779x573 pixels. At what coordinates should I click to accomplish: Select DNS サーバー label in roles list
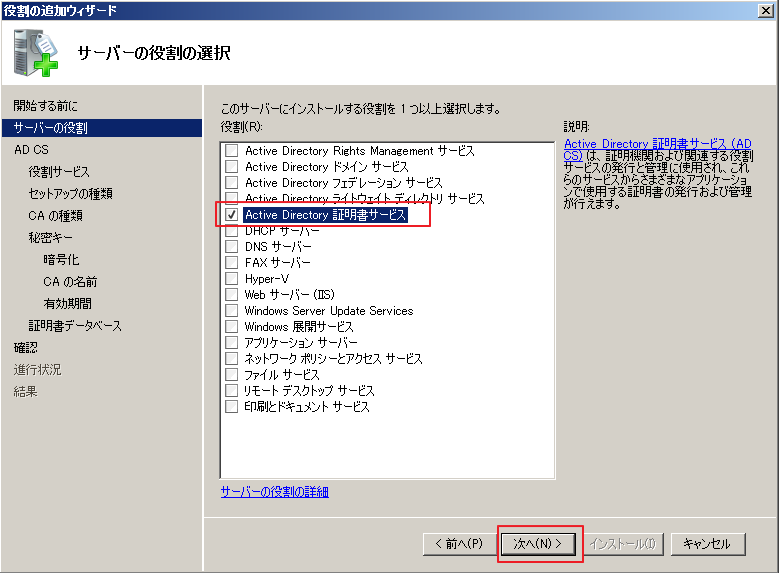[x=278, y=246]
